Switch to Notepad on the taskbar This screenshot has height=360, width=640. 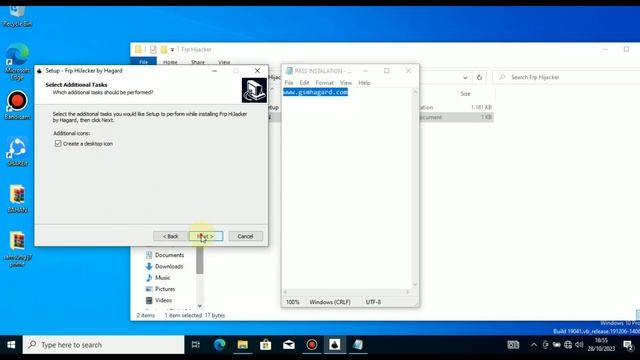[358, 345]
